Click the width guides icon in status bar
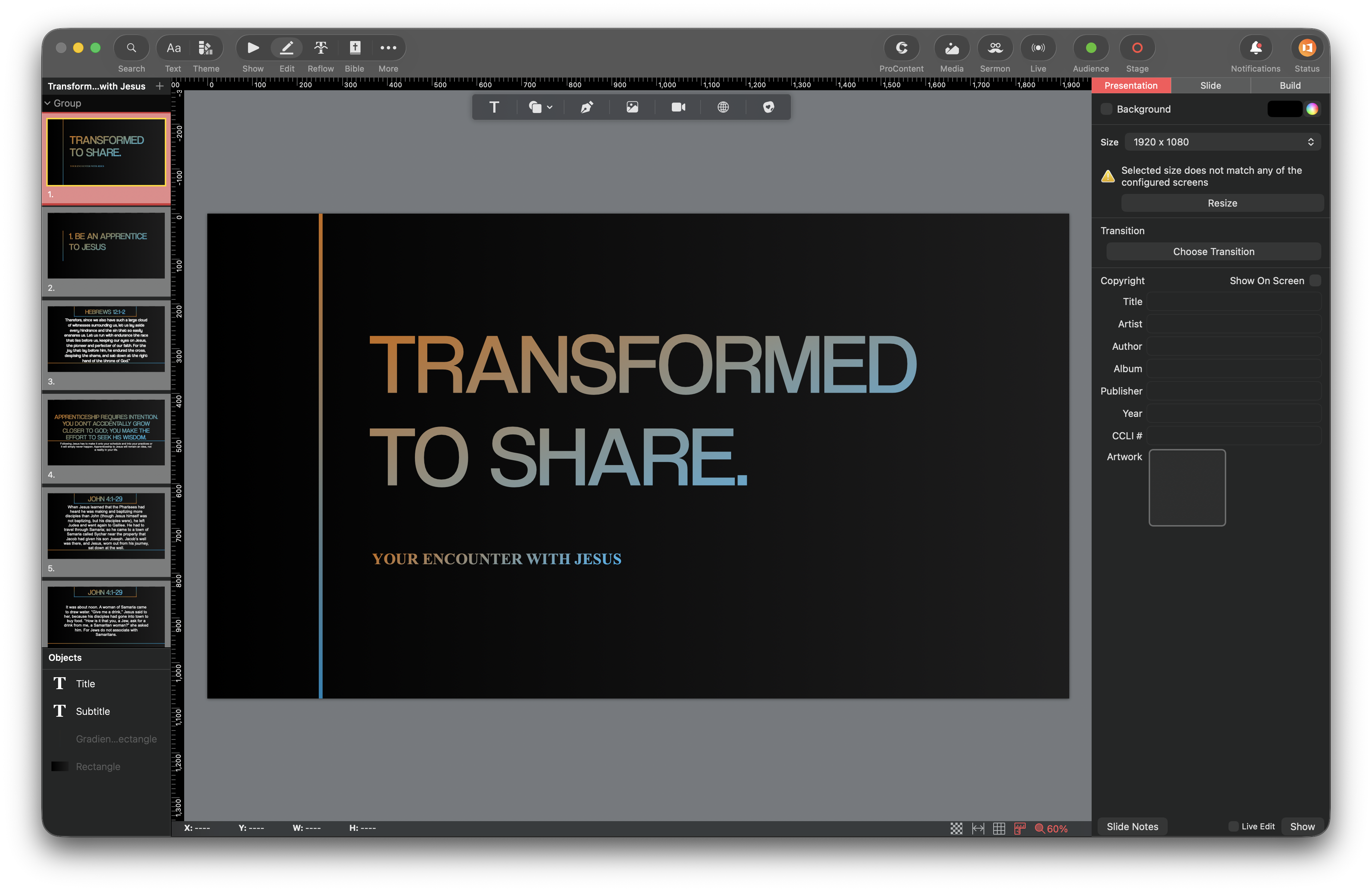Image resolution: width=1372 pixels, height=892 pixels. [x=978, y=828]
